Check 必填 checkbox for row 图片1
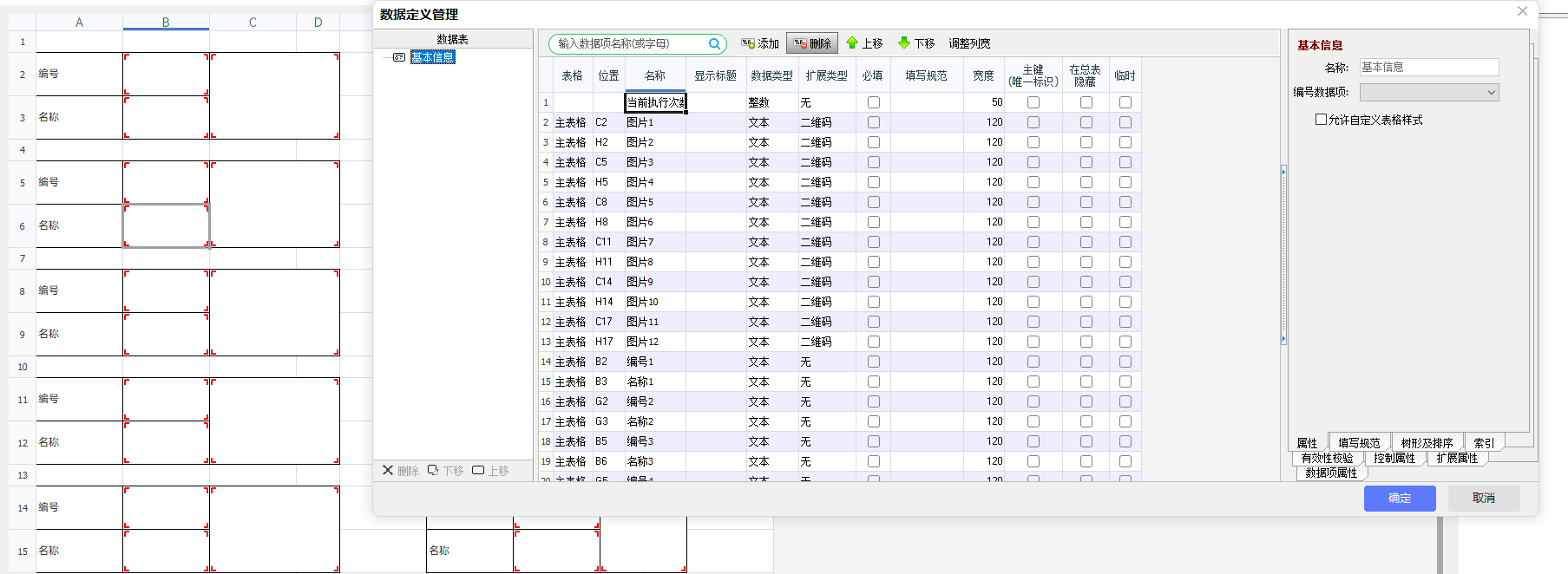1568x574 pixels. pos(874,122)
